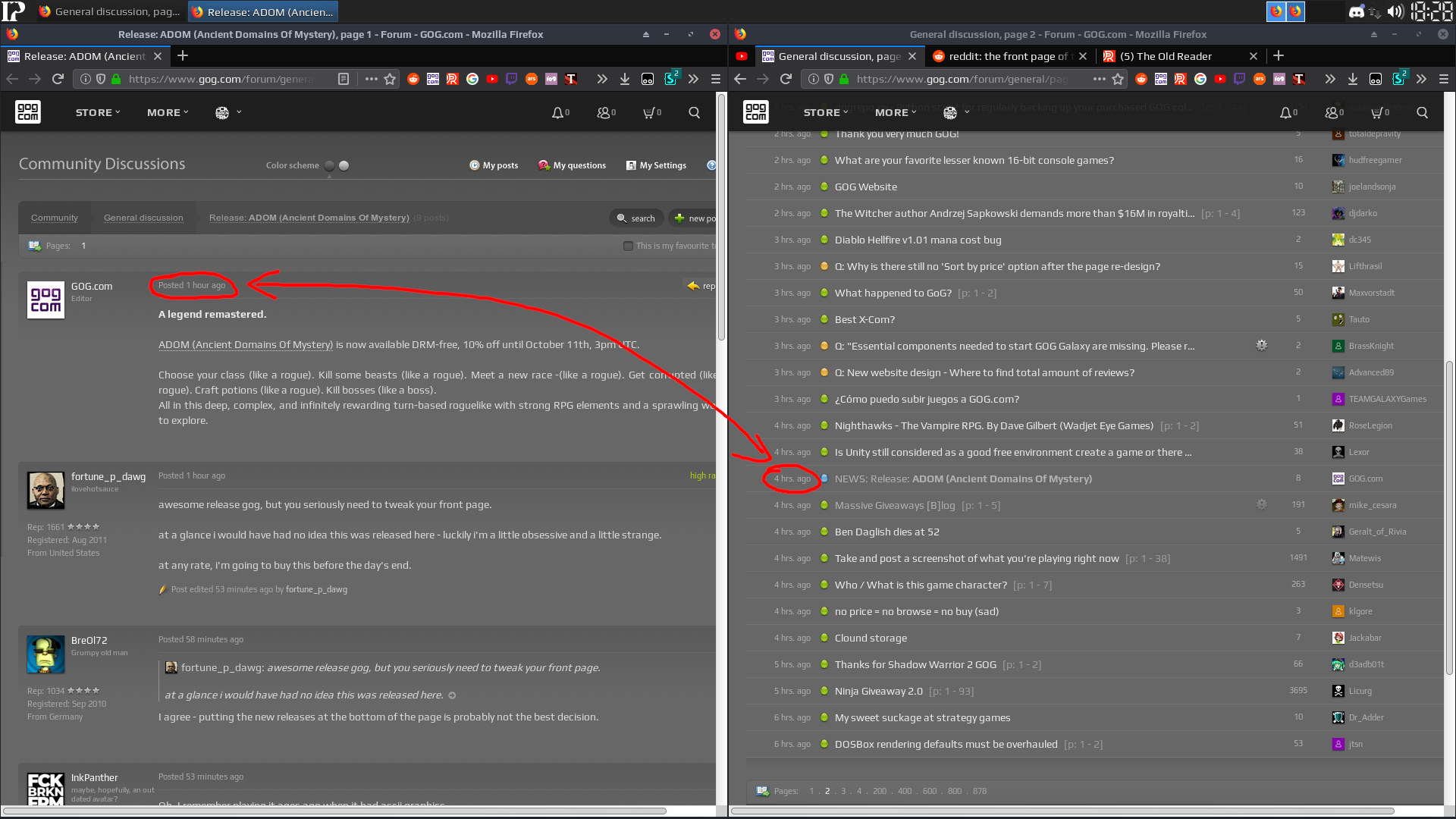Open My posts link
Viewport: 1456px width, 819px height.
[494, 165]
